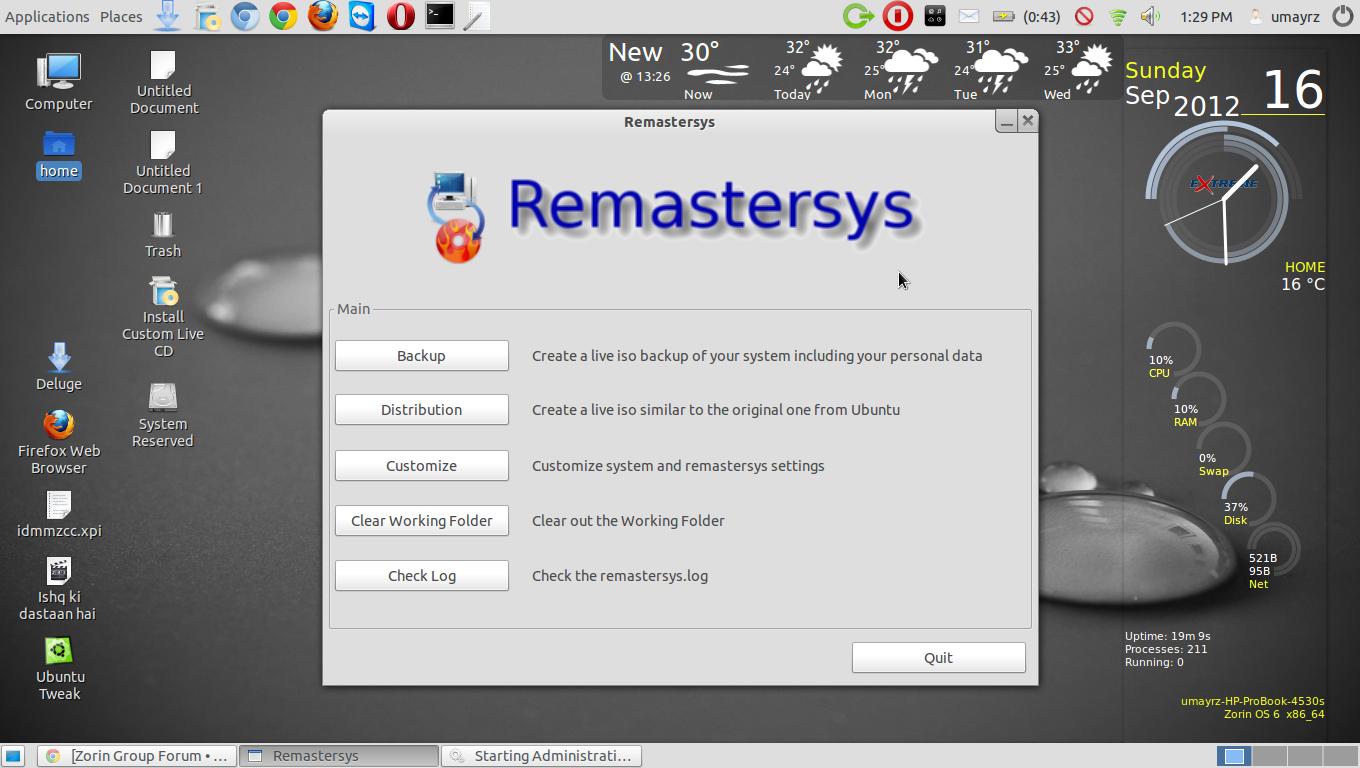Open TeamViewer from the top panel
This screenshot has width=1360, height=768.
pyautogui.click(x=362, y=16)
